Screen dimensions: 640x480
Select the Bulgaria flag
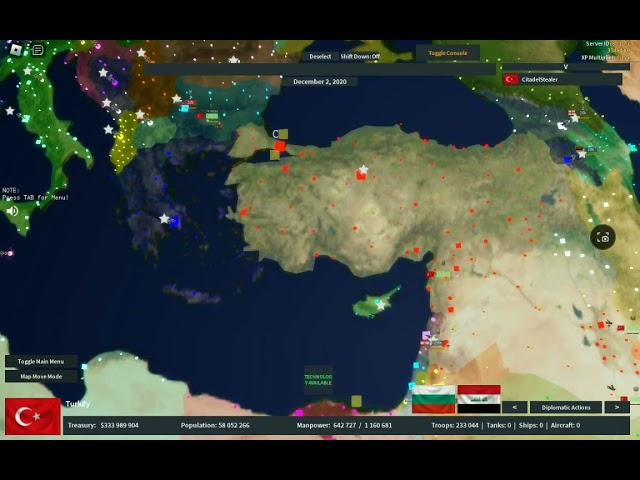pyautogui.click(x=433, y=399)
